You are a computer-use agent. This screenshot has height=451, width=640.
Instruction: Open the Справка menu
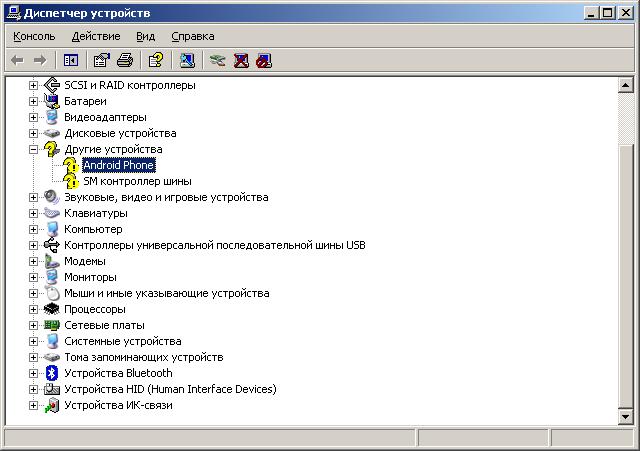tap(193, 36)
